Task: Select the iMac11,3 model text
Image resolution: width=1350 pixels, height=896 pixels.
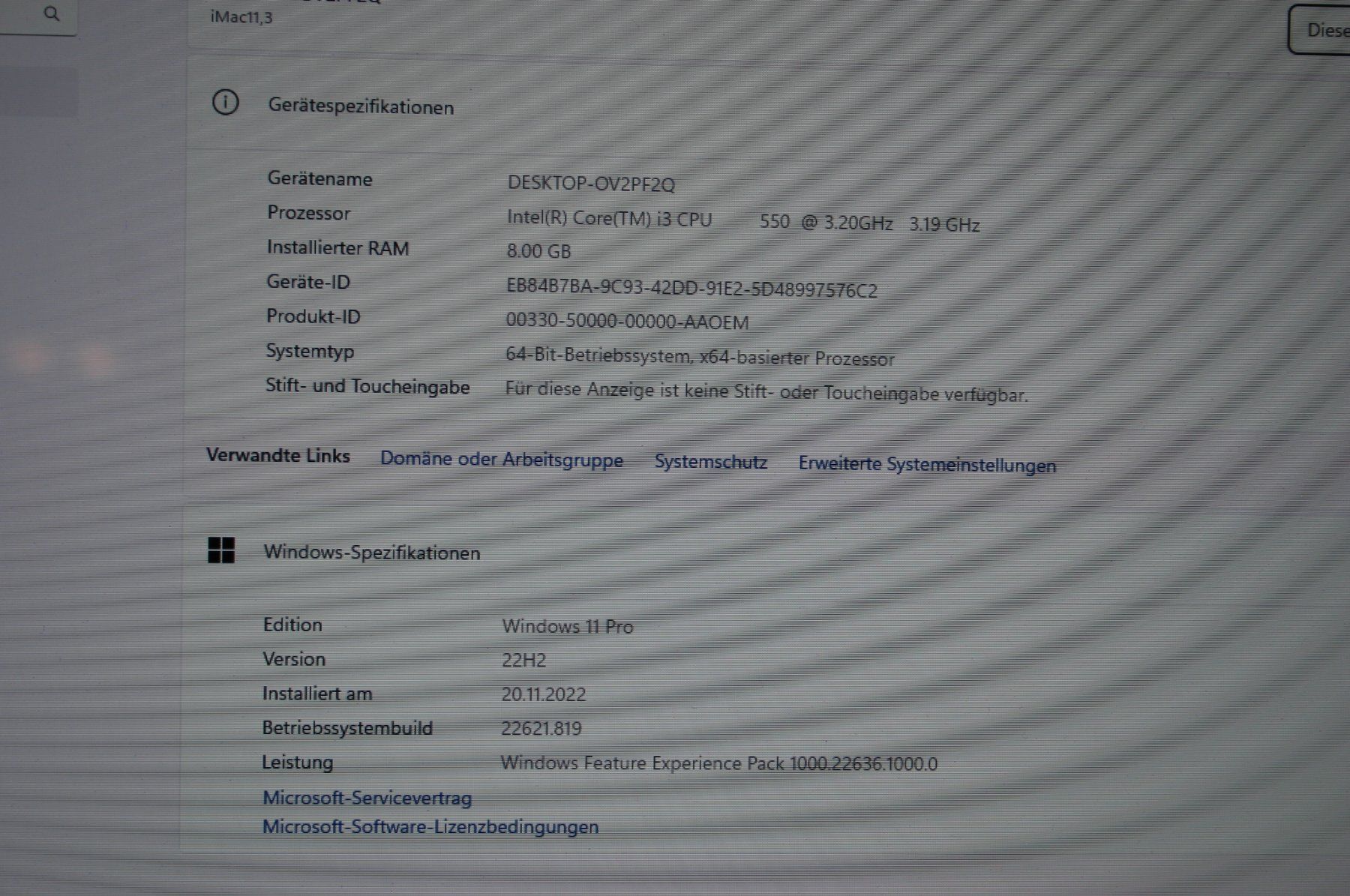Action: tap(241, 16)
